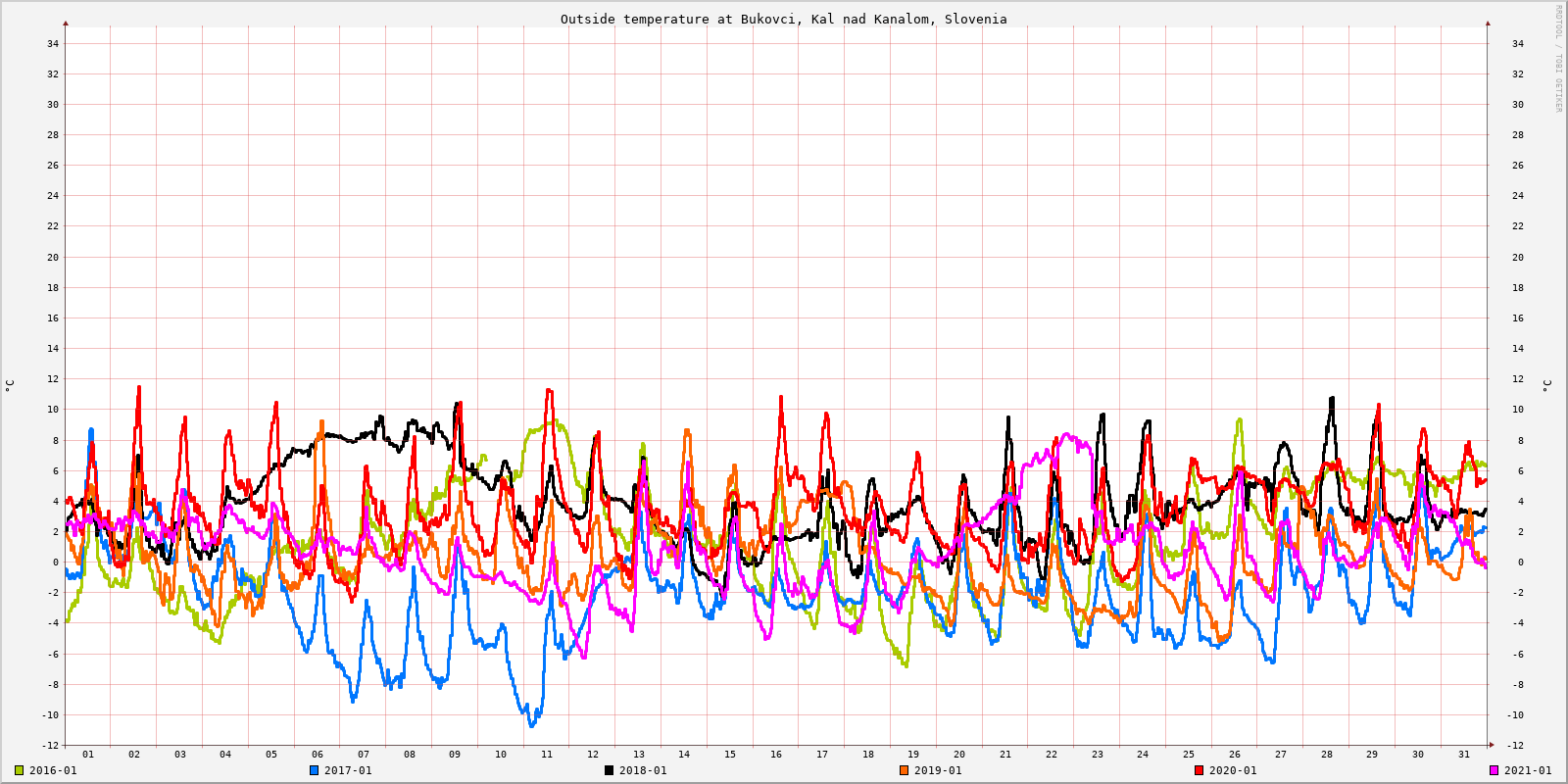Click the right y-axis arrow at top
This screenshot has width=1568, height=784.
[1488, 23]
